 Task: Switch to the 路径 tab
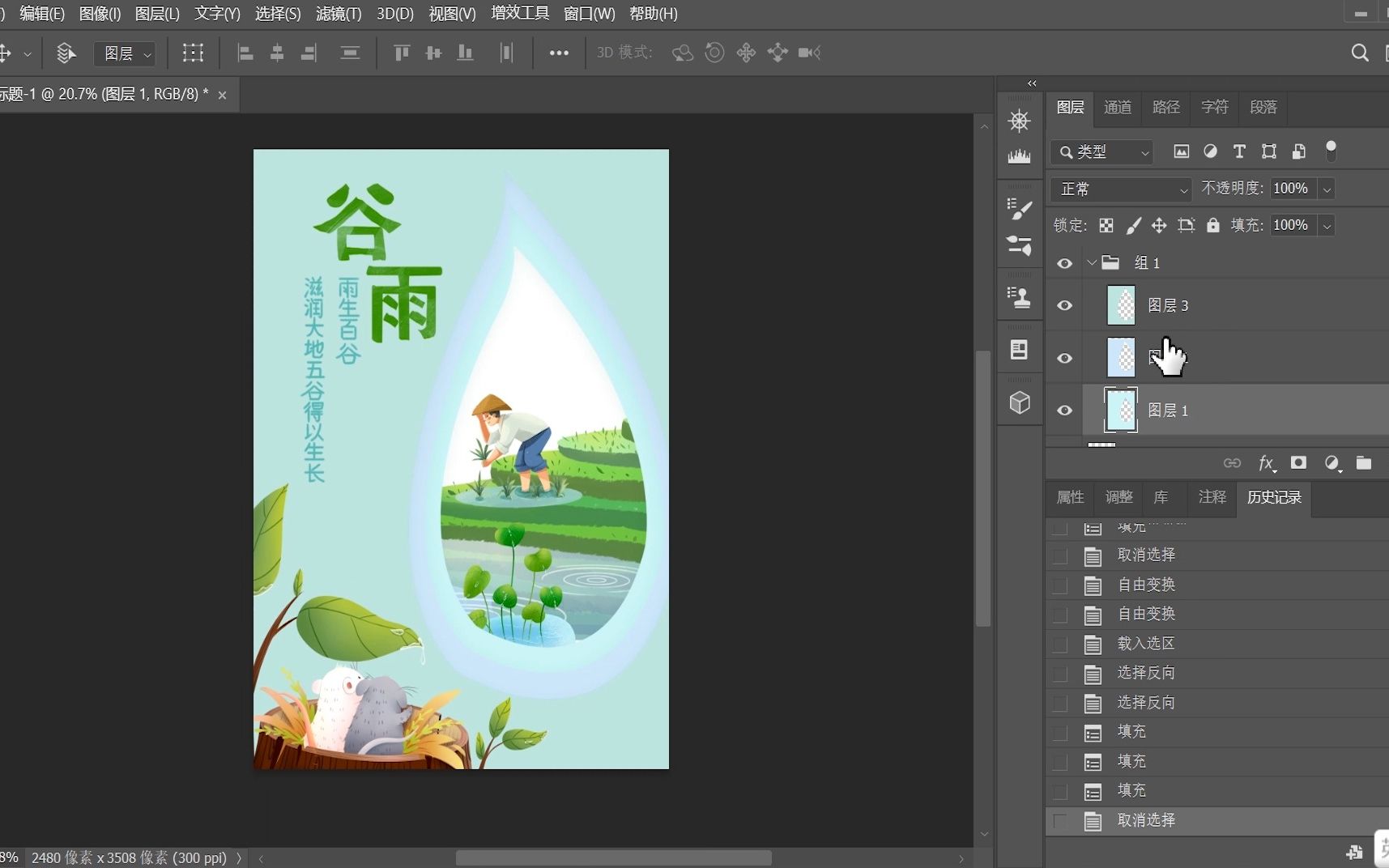(1166, 107)
